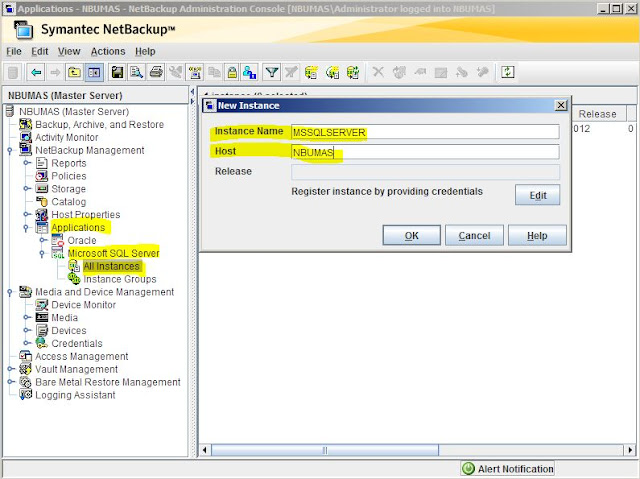Click Cancel in New Instance dialog
This screenshot has width=640, height=479.
point(474,235)
